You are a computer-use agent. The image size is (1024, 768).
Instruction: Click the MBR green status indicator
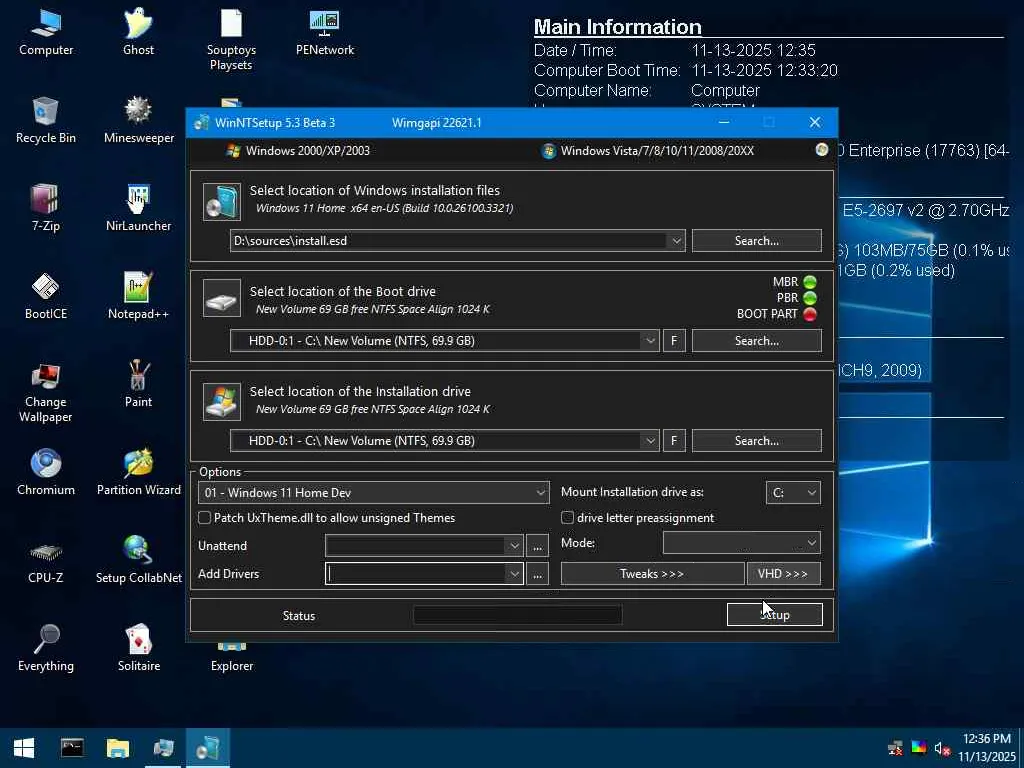point(810,282)
